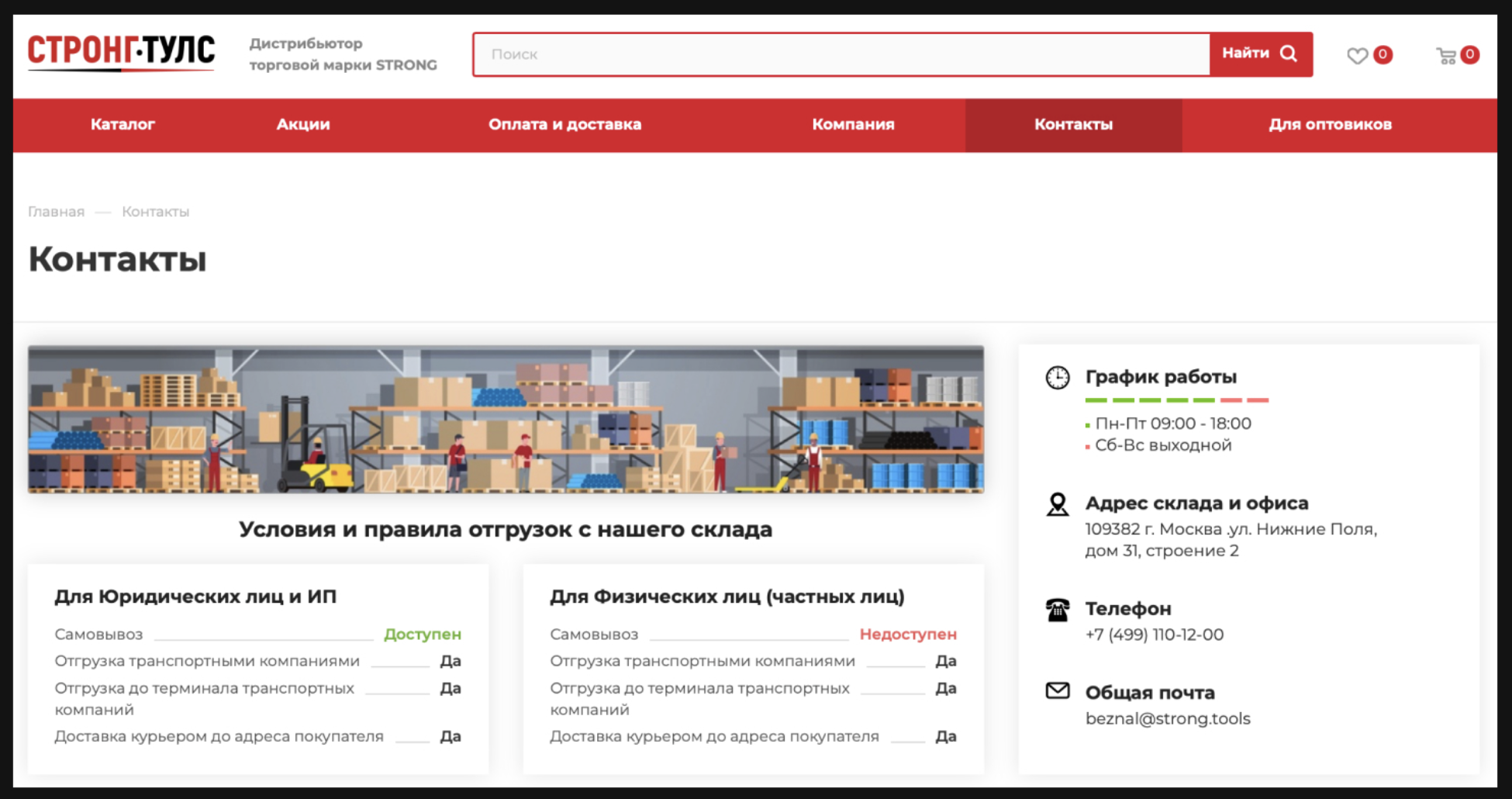The height and width of the screenshot is (799, 1512).
Task: Open the Каталог menu
Action: [123, 125]
